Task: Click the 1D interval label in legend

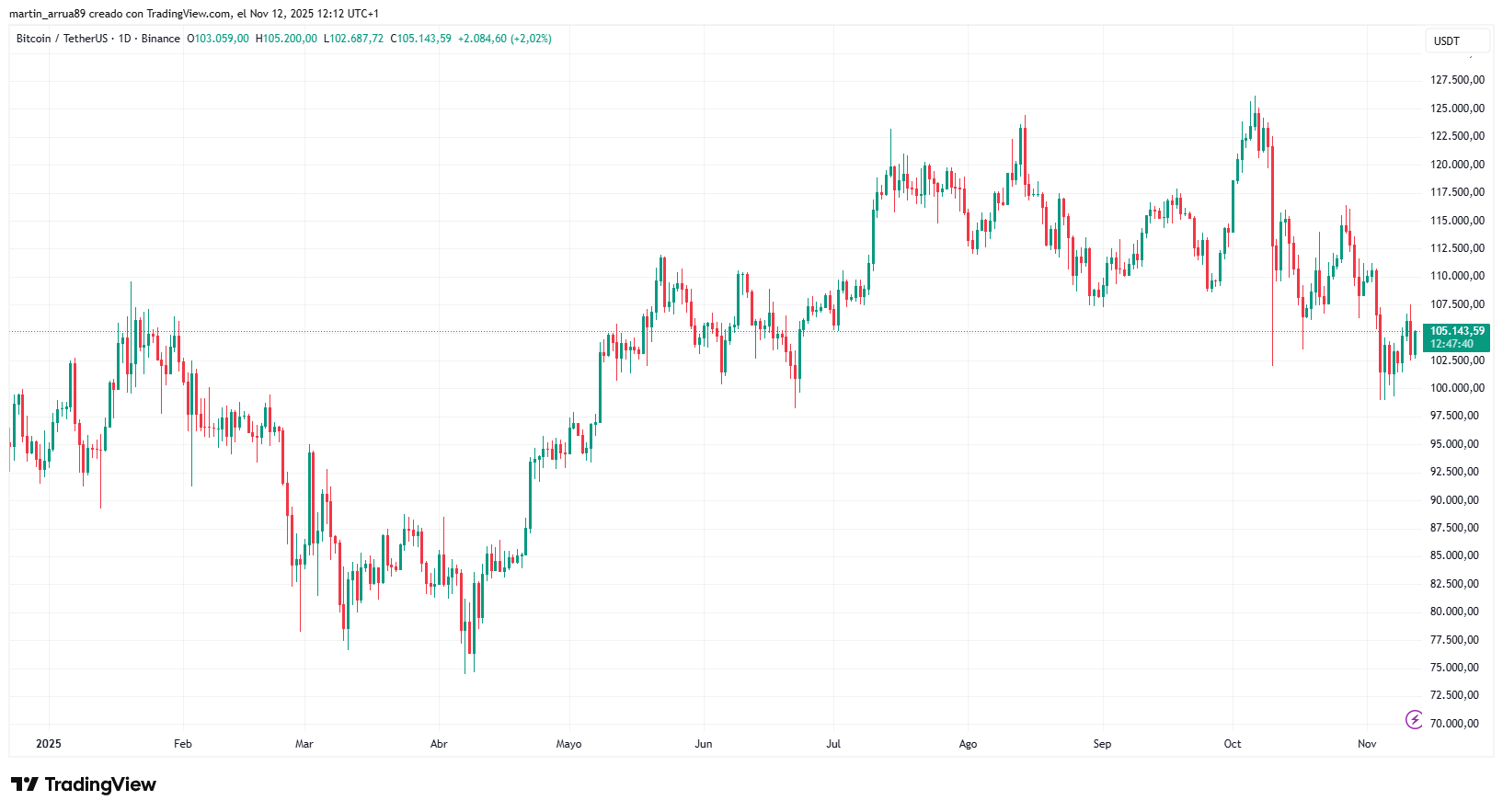Action: 125,39
